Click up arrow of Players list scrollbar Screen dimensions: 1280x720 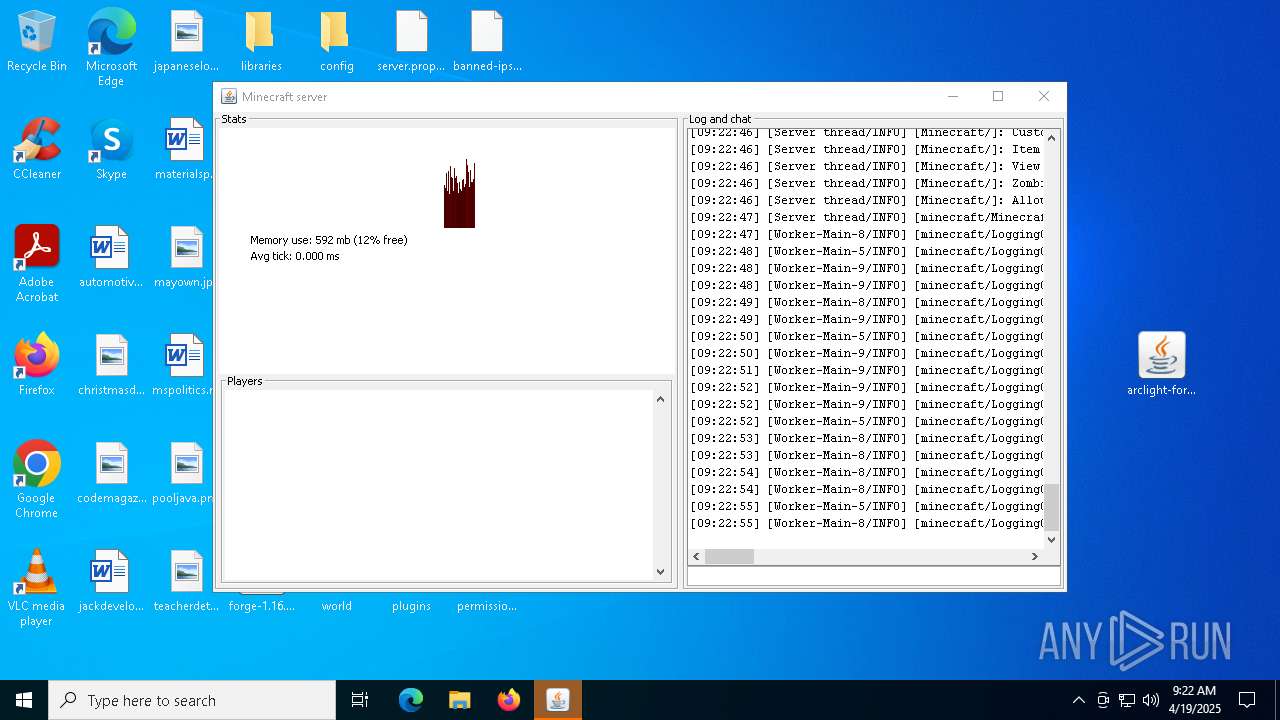pos(660,399)
